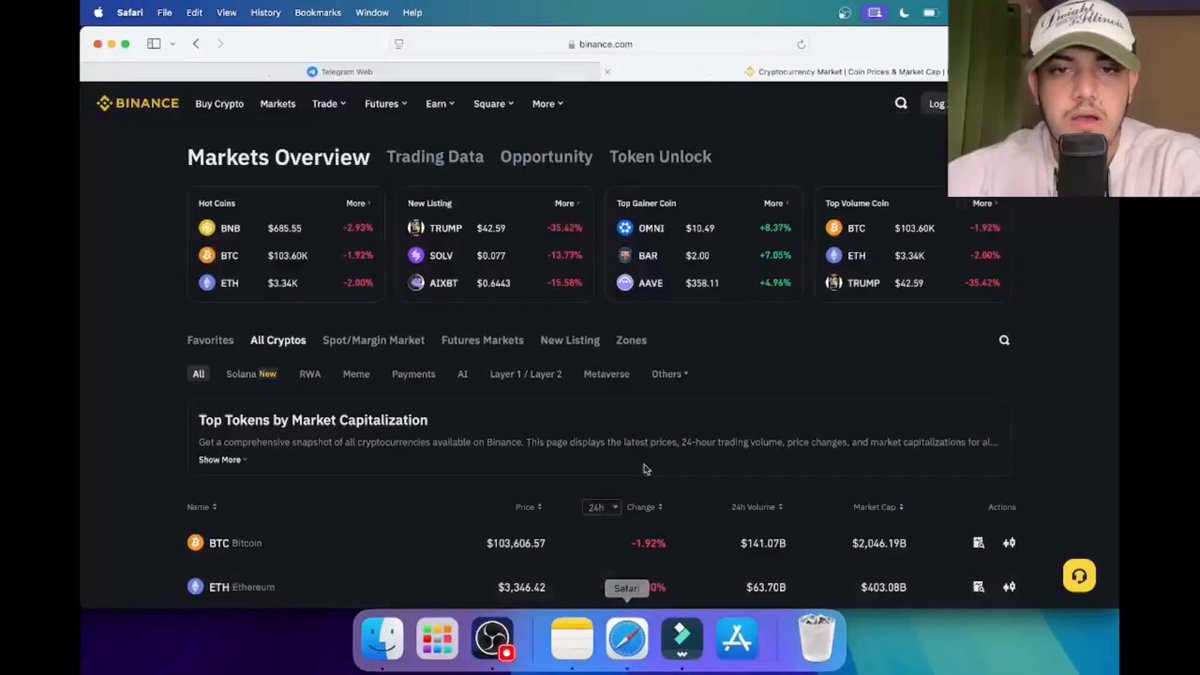Click the Ethereum icon in the table row
1200x675 pixels.
[195, 587]
